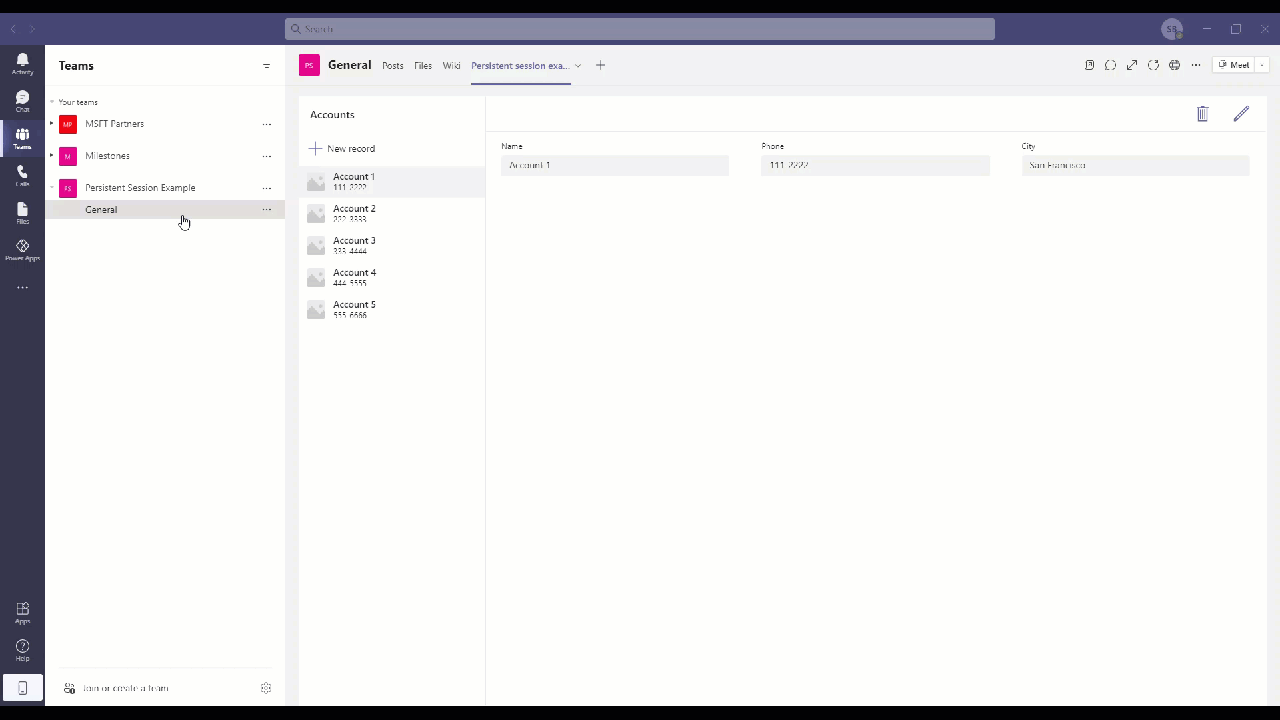Pop out the tab in a new window

(1089, 65)
